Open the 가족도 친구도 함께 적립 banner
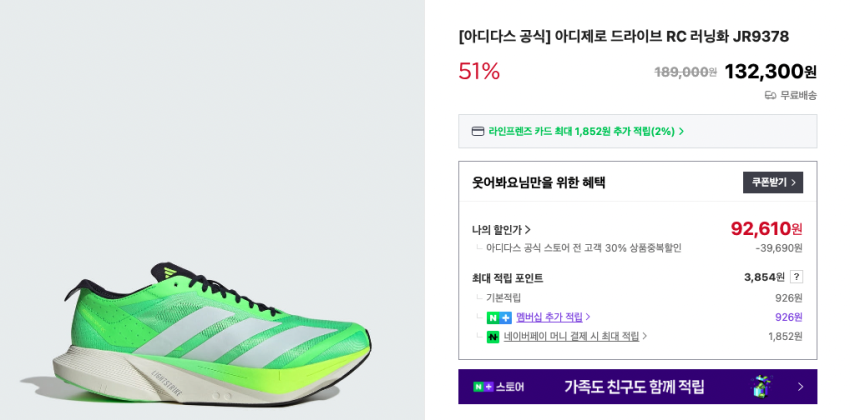Screen dimensions: 850x420 634,387
